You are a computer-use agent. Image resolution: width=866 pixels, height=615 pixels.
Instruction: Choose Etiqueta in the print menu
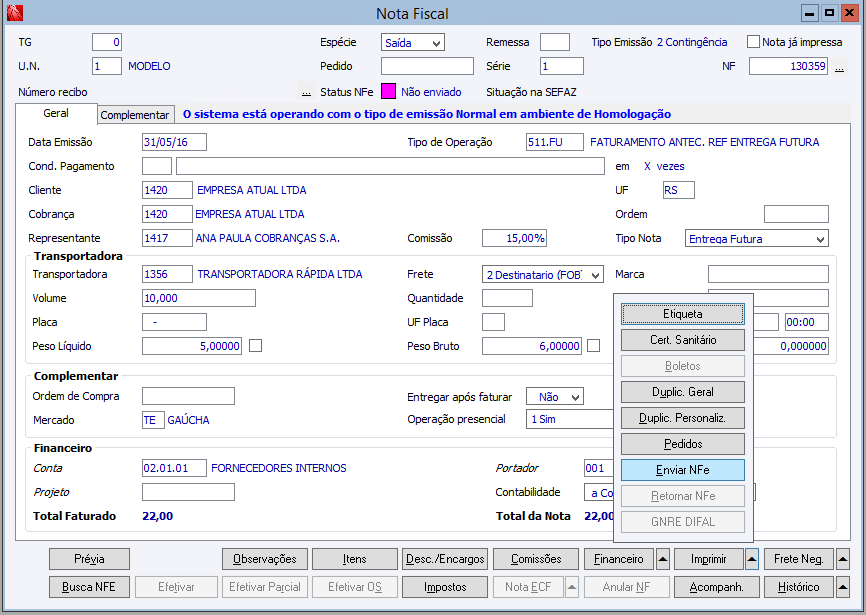tap(683, 314)
